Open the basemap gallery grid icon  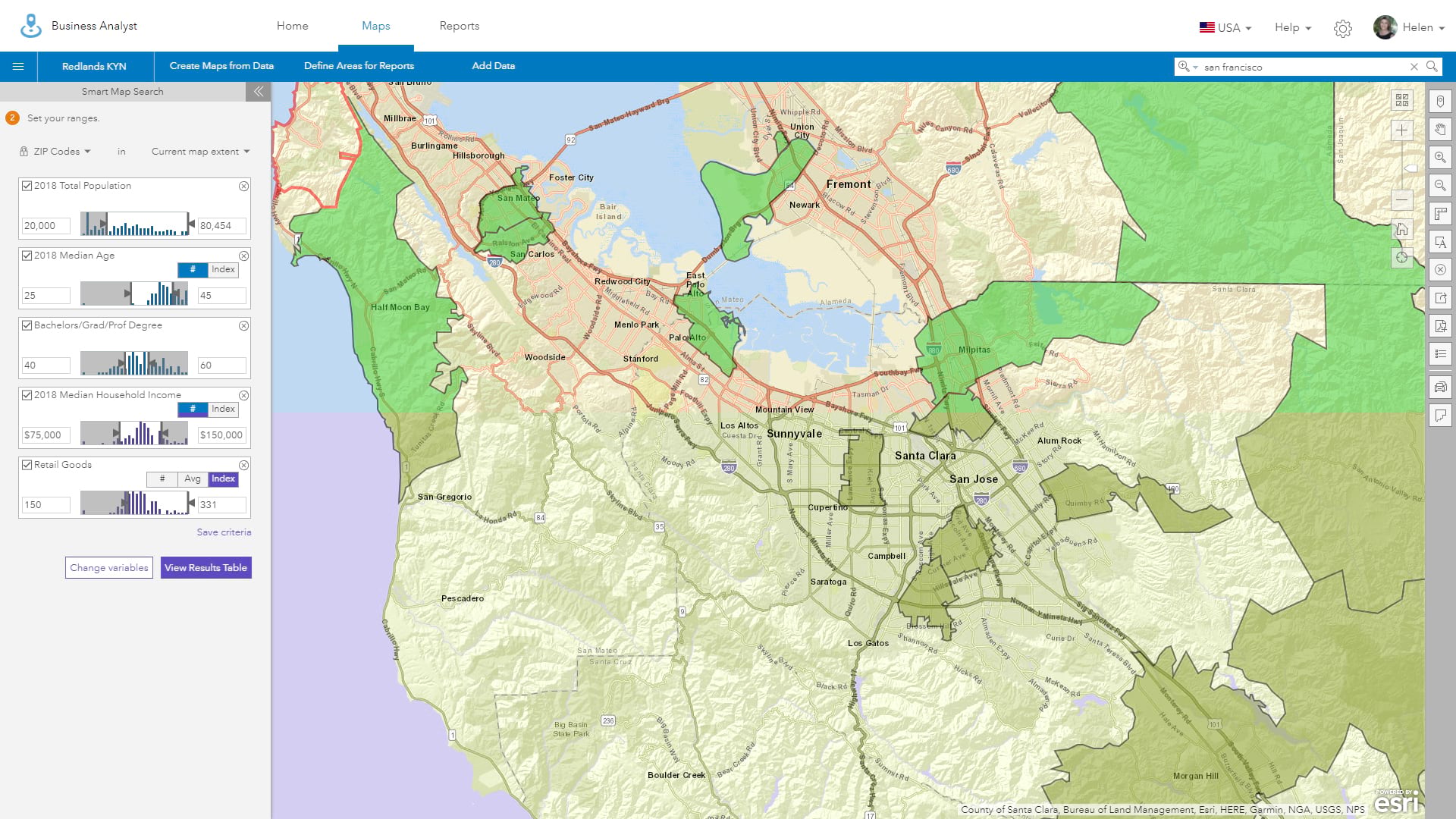(x=1401, y=100)
